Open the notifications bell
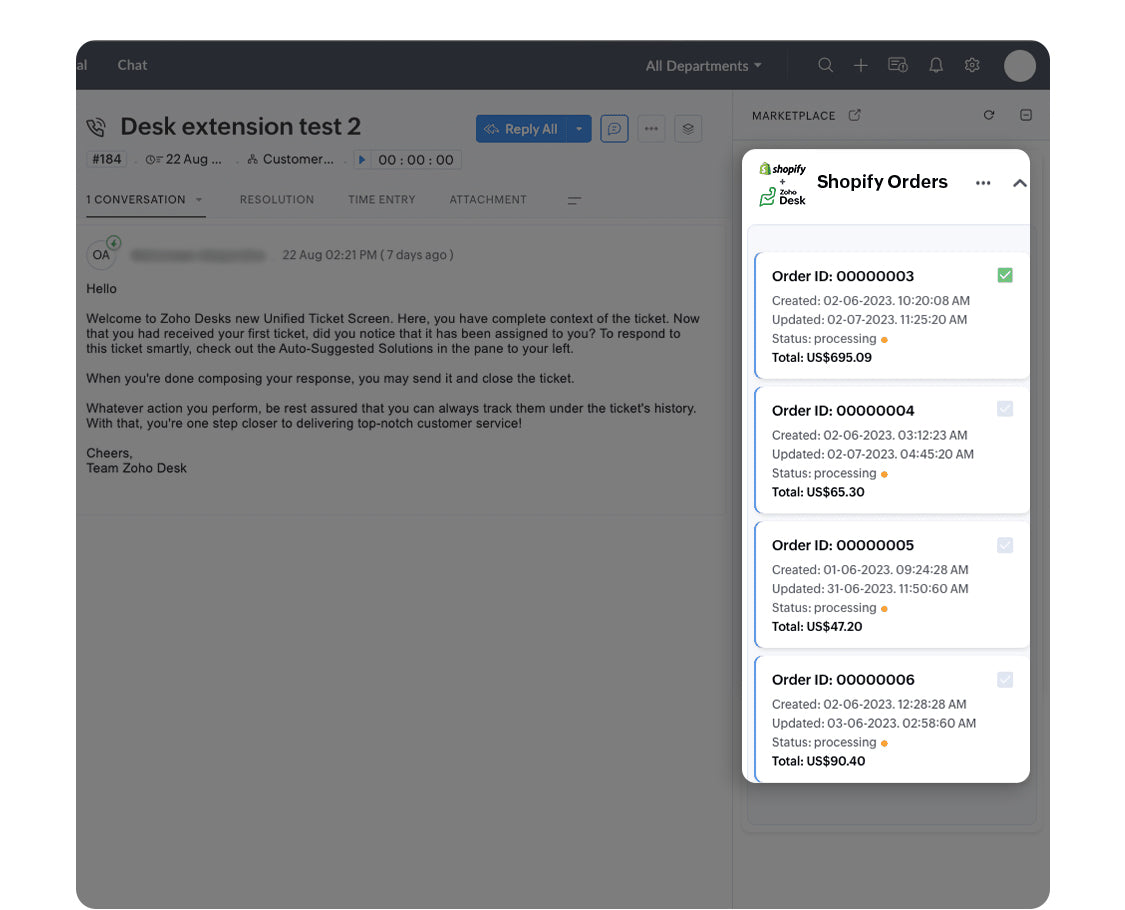This screenshot has height=910, width=1125. pyautogui.click(x=936, y=65)
